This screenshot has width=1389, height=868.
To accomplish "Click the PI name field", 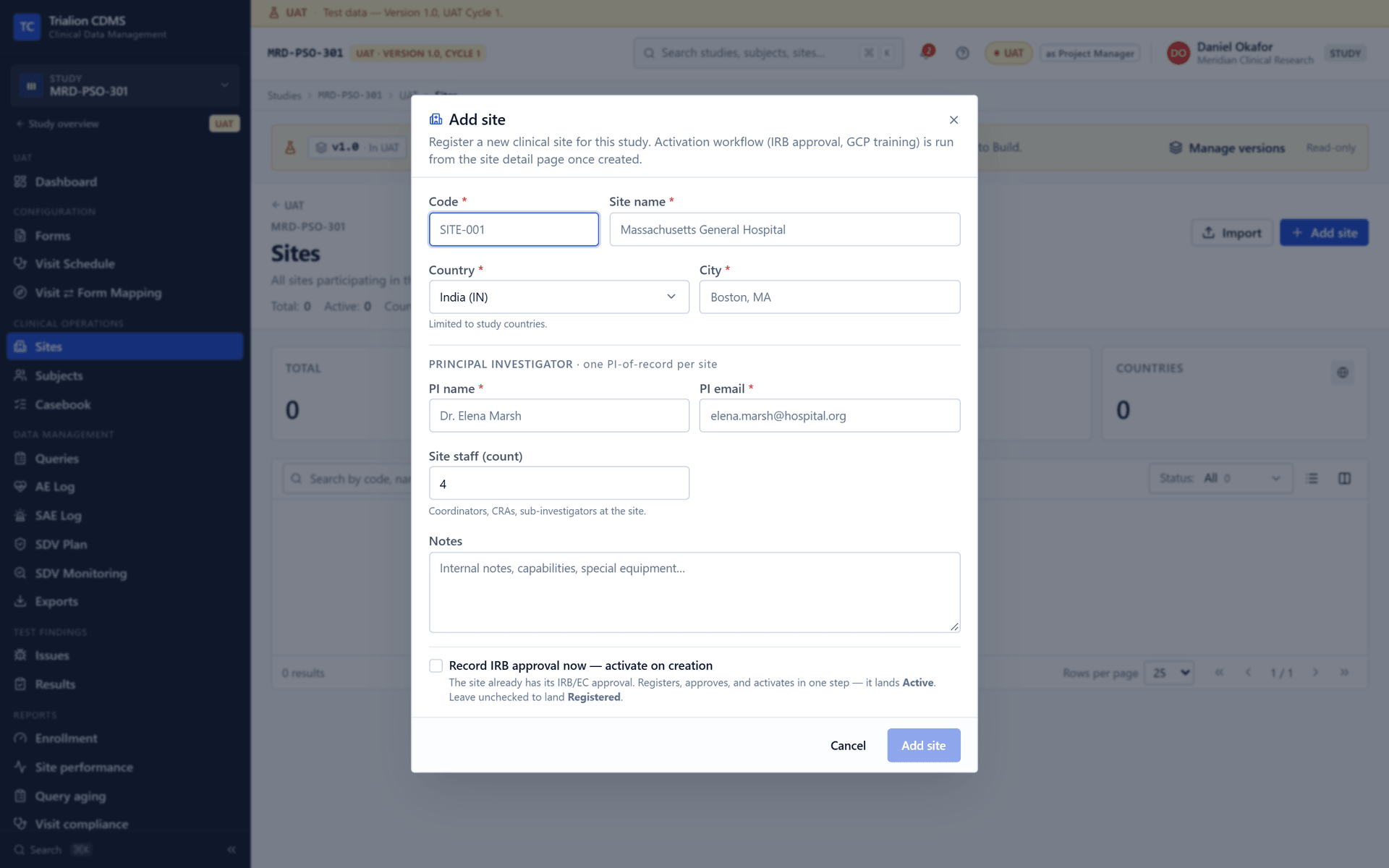I will pos(558,416).
